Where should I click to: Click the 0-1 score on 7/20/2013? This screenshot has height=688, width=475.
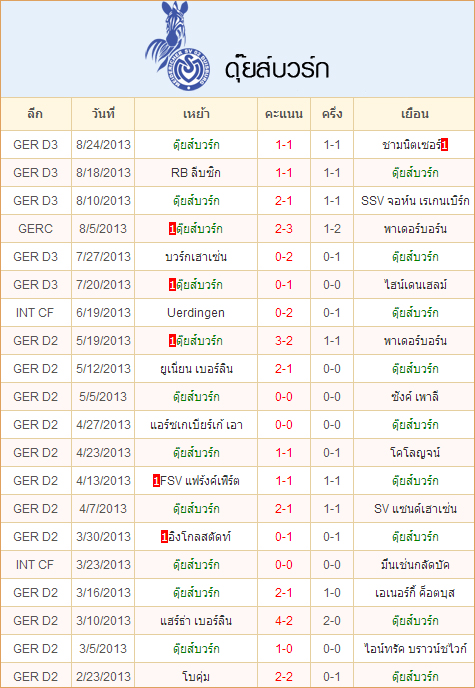pos(284,285)
